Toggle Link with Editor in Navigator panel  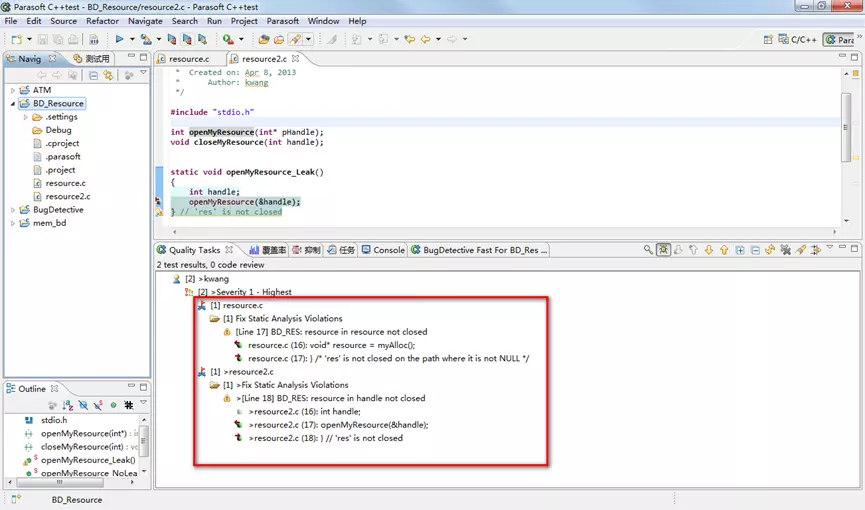tap(107, 75)
